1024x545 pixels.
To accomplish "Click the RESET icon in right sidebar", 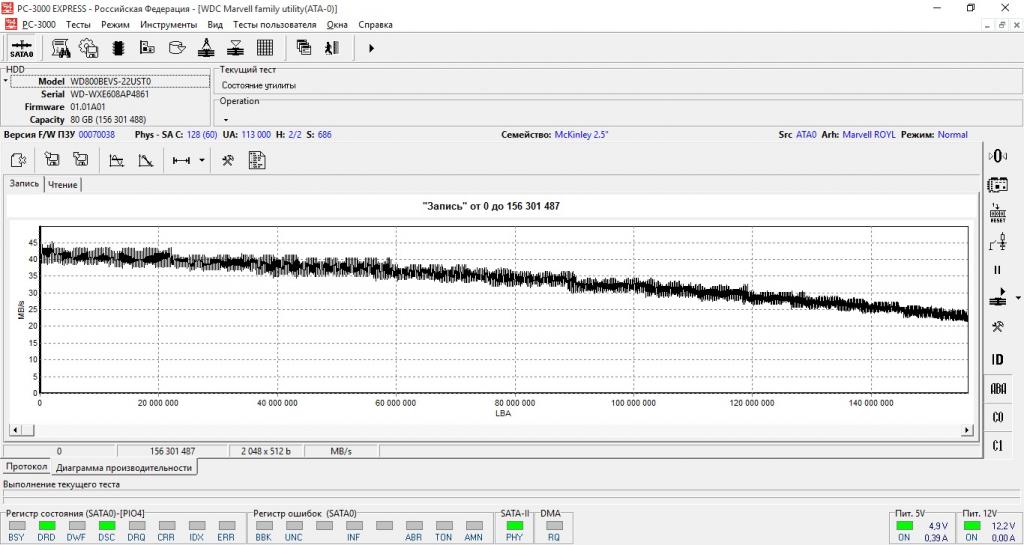I will tap(997, 213).
